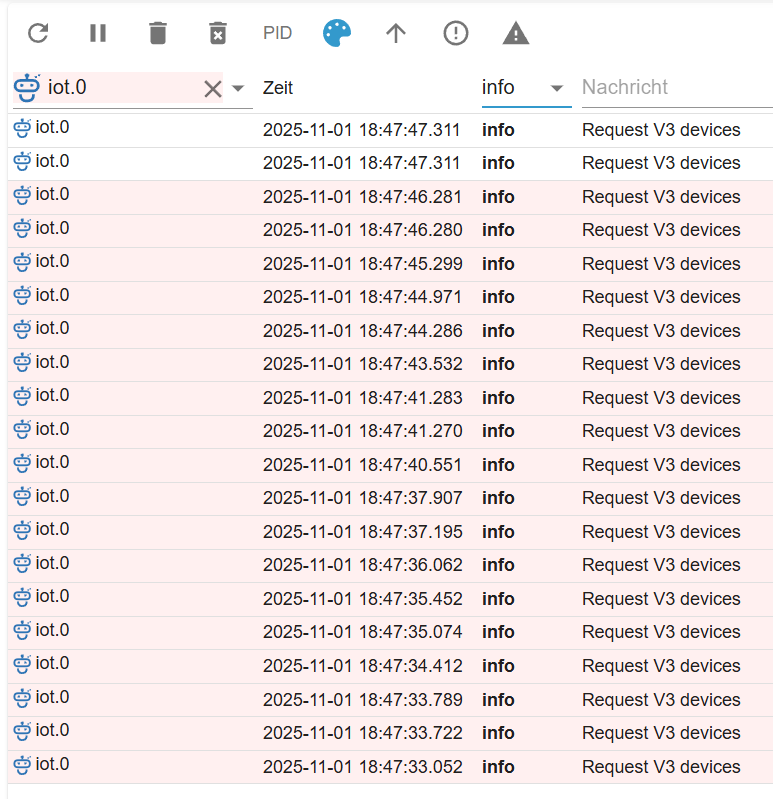Select log entry at 18:47:33.789
This screenshot has height=799, width=773.
390,700
